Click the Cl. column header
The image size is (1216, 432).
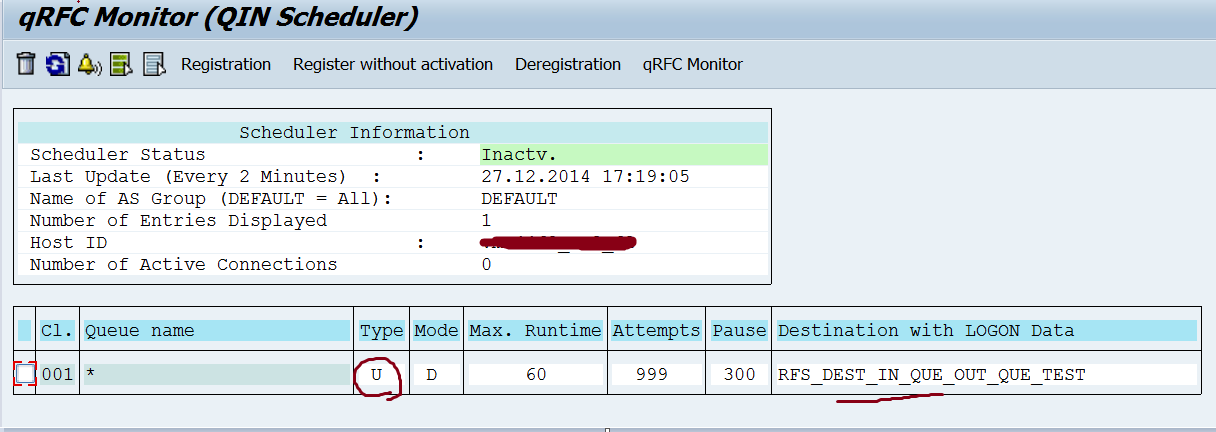coord(57,330)
